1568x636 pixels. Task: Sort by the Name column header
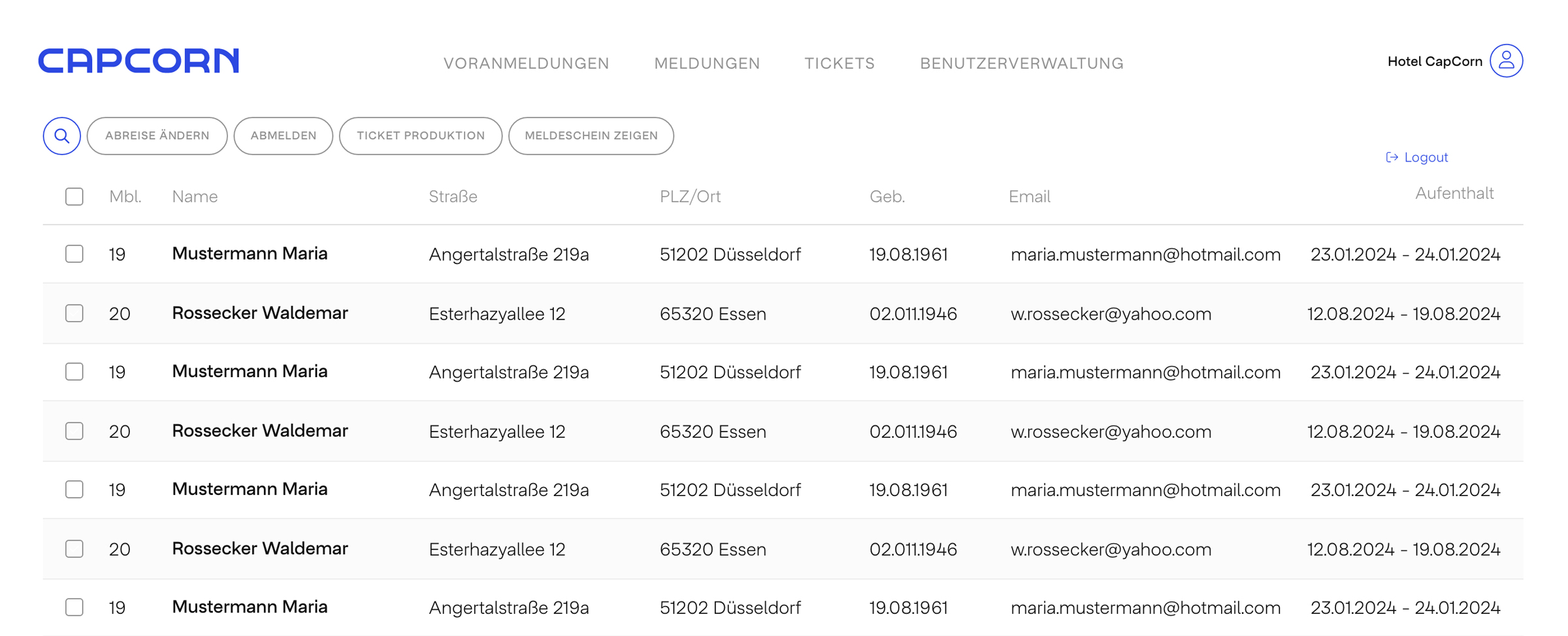[x=195, y=196]
